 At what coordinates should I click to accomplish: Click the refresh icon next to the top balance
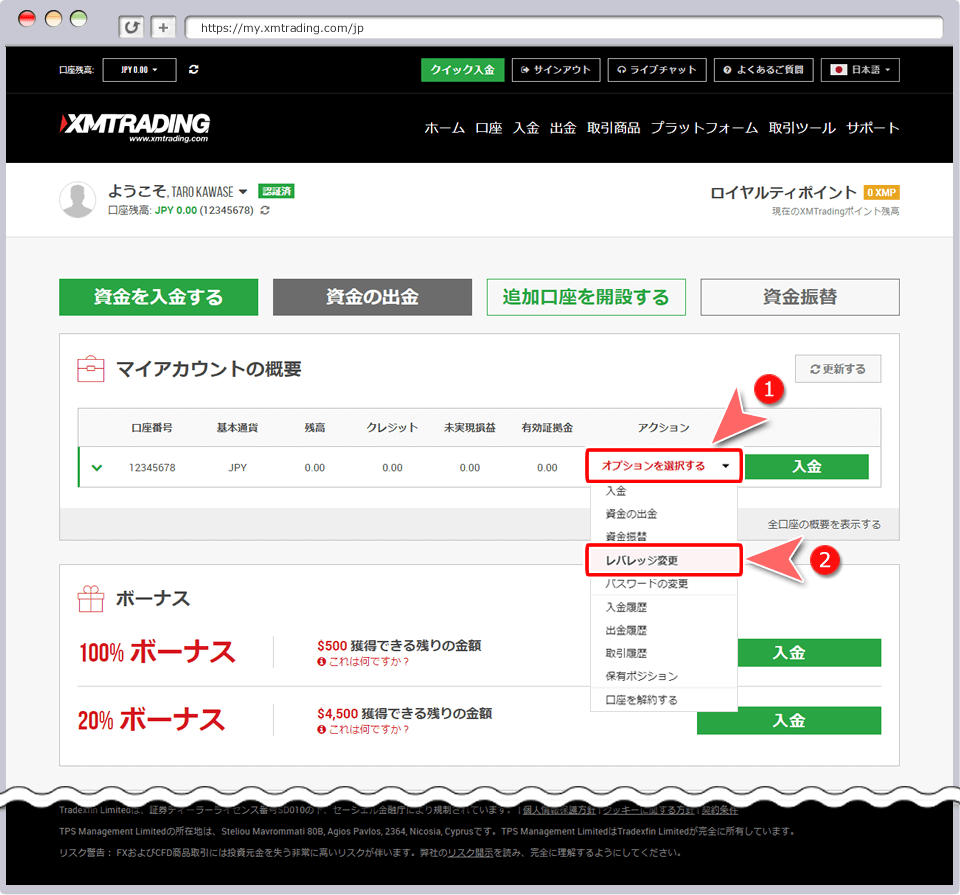pyautogui.click(x=193, y=70)
